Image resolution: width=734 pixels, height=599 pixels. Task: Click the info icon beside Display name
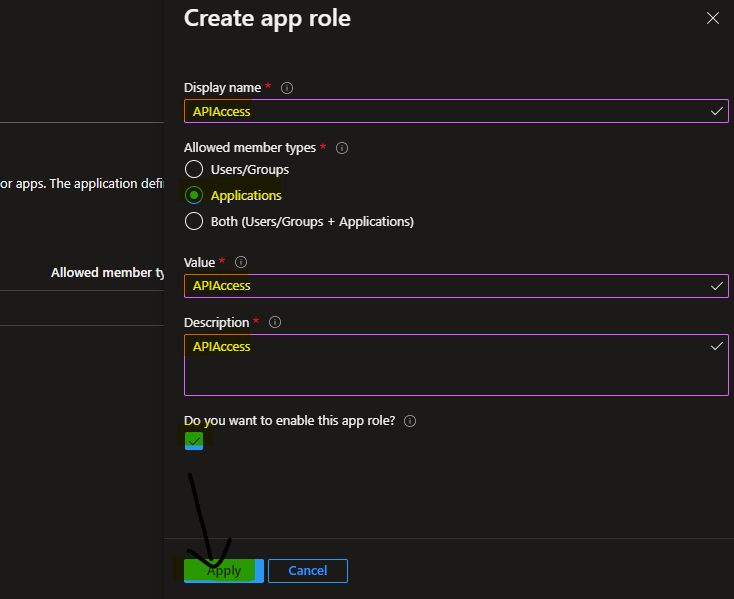tap(287, 88)
